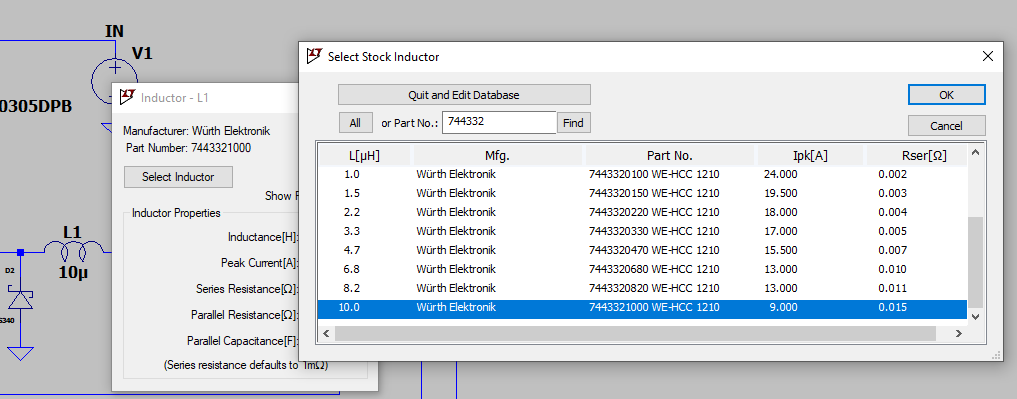Click the Inductor Properties group label
Image resolution: width=1017 pixels, height=399 pixels.
pos(176,213)
